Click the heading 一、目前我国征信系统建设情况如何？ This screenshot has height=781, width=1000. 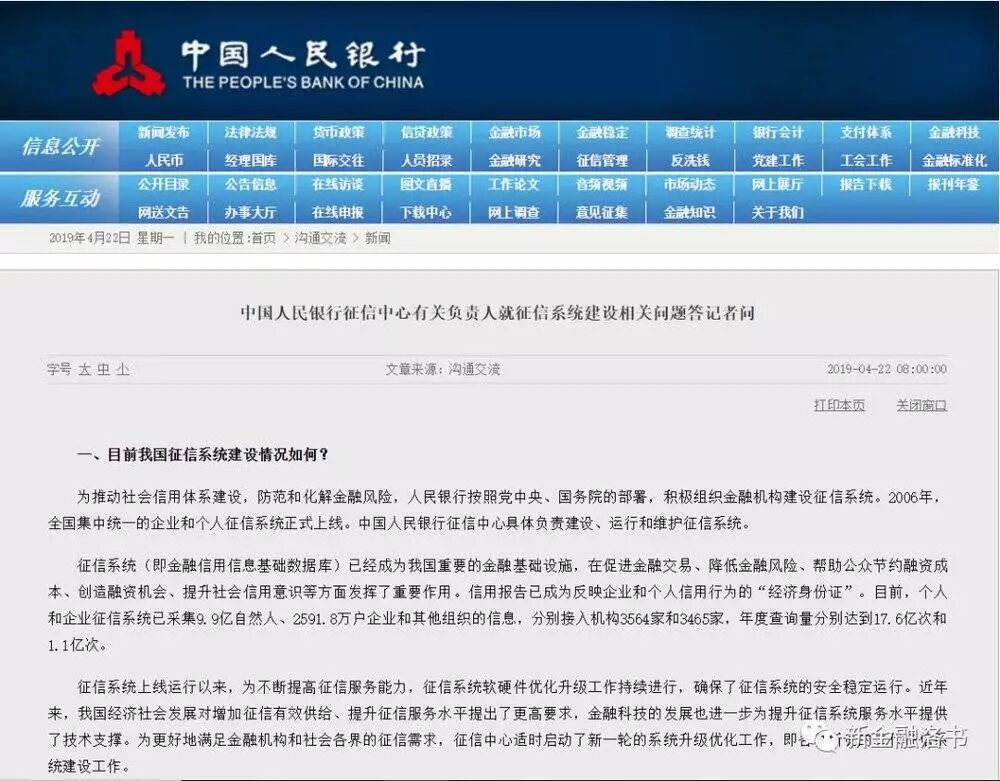click(x=203, y=455)
